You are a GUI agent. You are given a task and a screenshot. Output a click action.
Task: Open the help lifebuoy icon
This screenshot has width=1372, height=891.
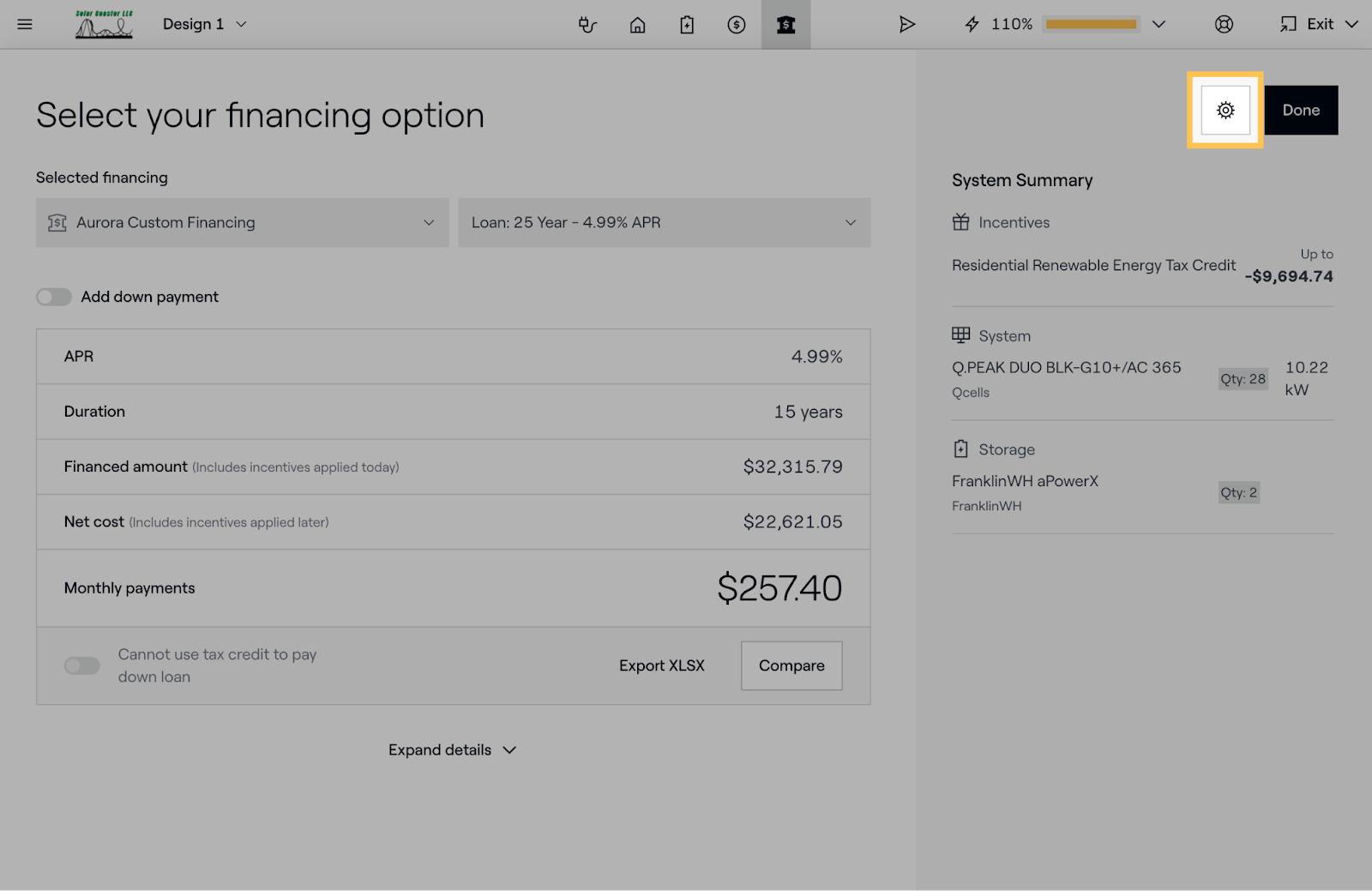coord(1224,25)
